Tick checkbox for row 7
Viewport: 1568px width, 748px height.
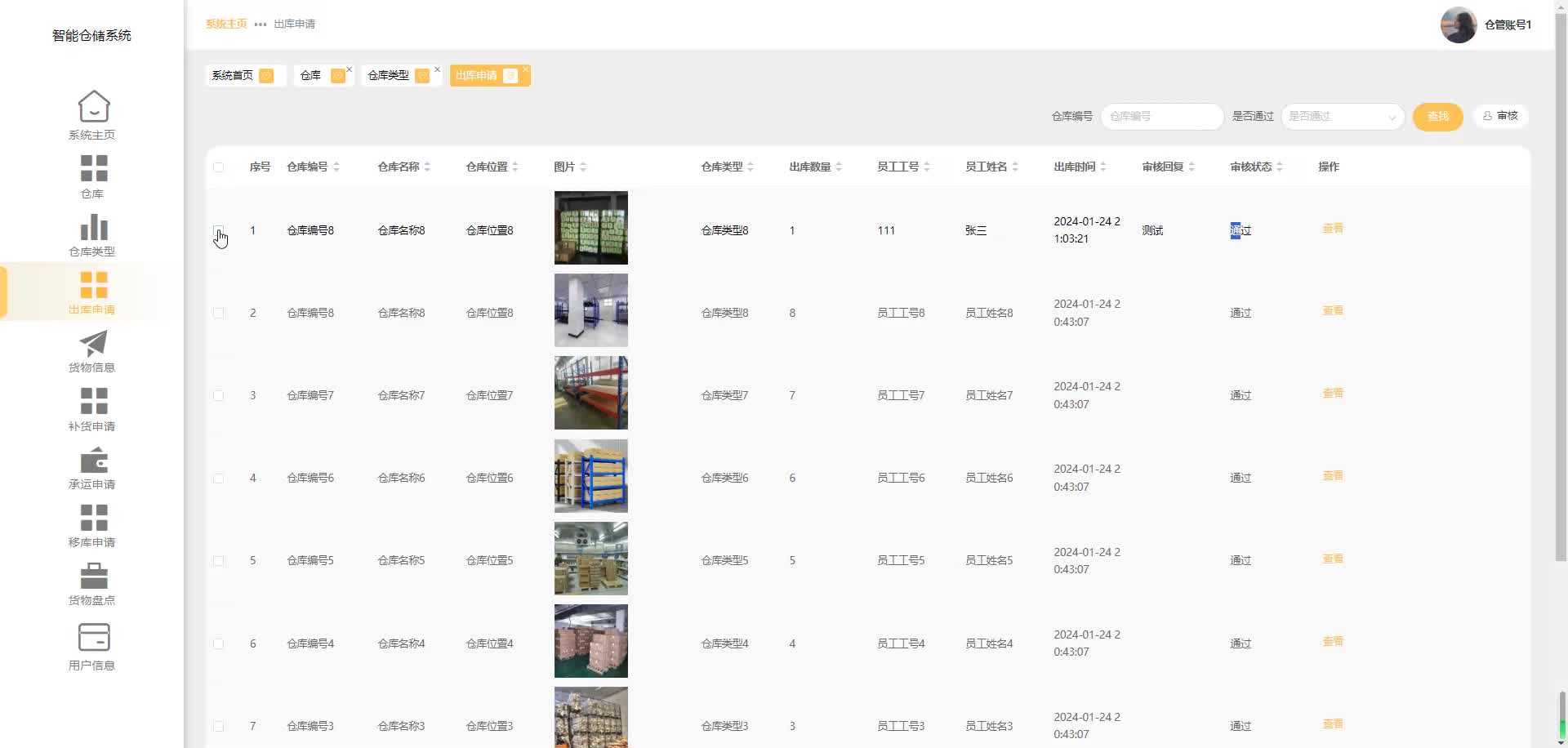pos(218,726)
